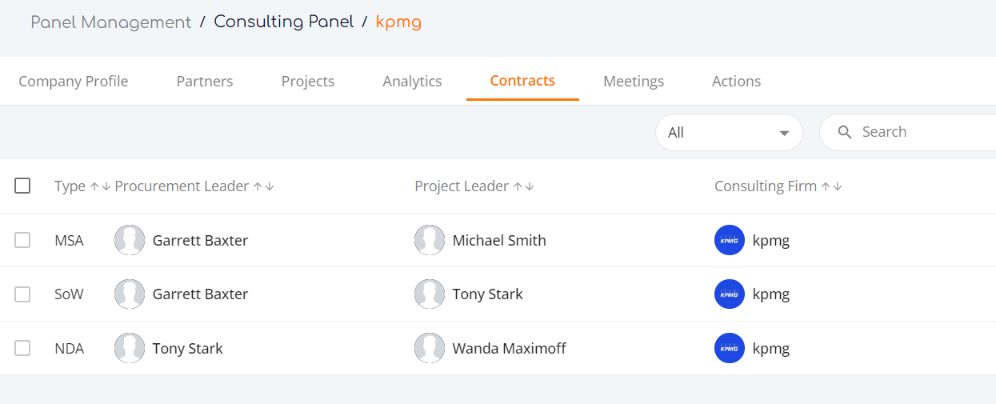The width and height of the screenshot is (996, 404).
Task: Click the kpmg logo in NDA row
Action: tap(729, 348)
